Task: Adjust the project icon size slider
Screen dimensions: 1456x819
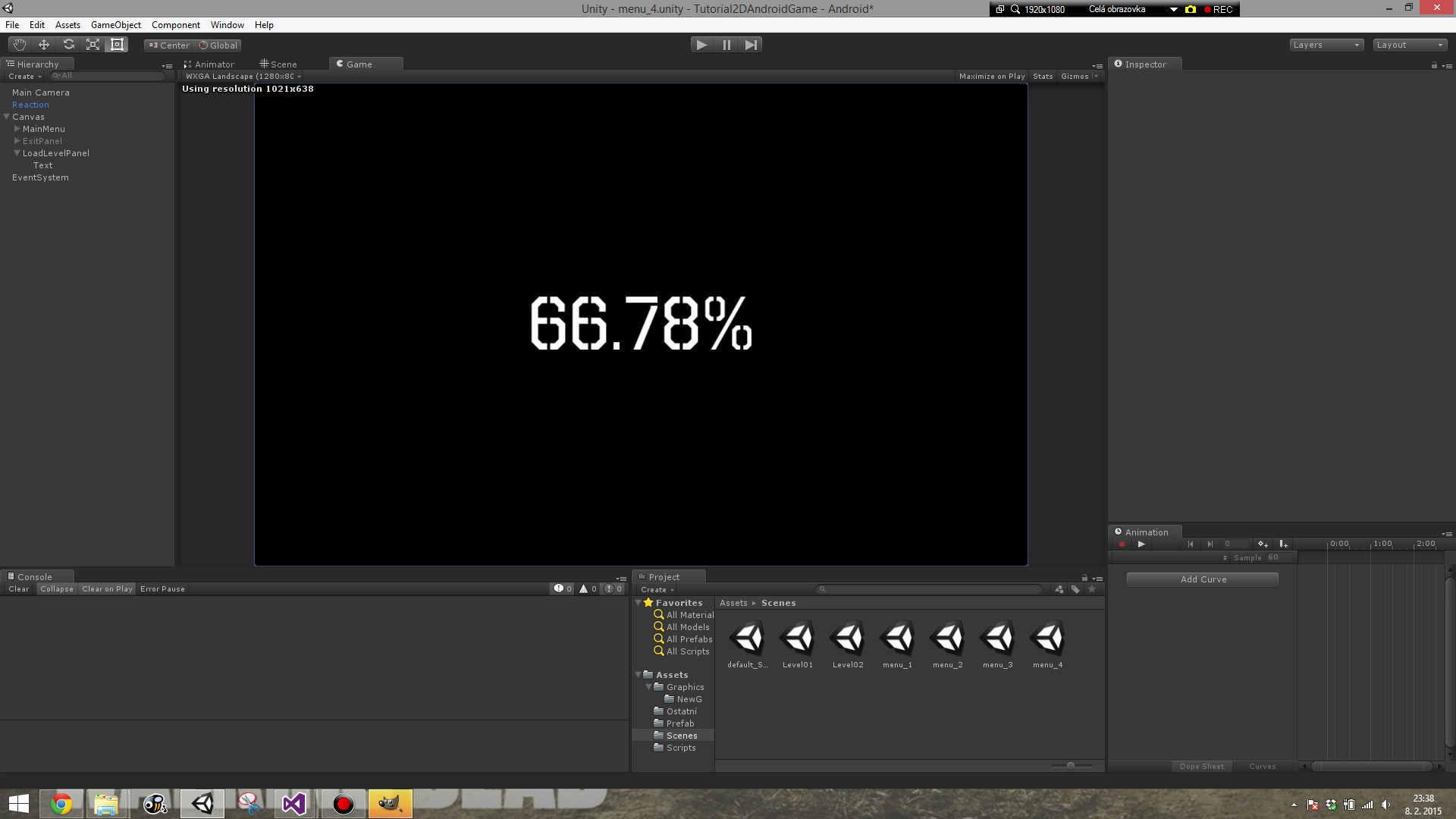Action: pos(1070,766)
